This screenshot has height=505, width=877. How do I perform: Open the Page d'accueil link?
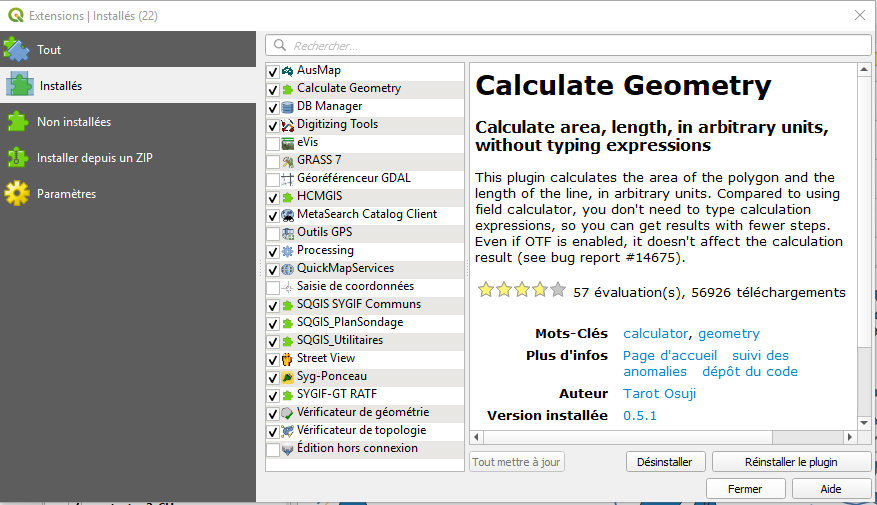click(x=670, y=356)
